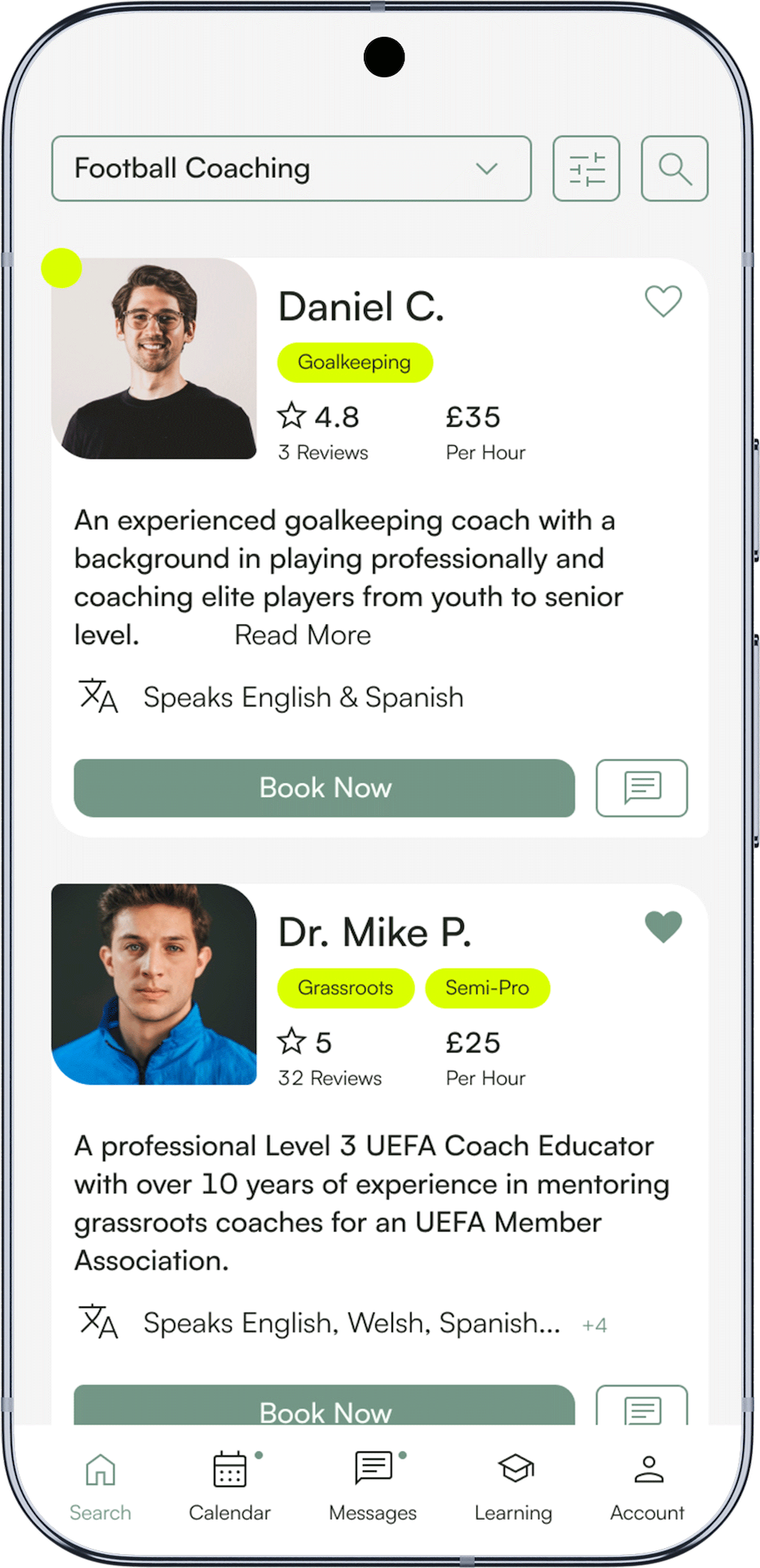Viewport: 760px width, 1568px height.
Task: Favorite Daniel C. with heart outline
Action: (663, 301)
